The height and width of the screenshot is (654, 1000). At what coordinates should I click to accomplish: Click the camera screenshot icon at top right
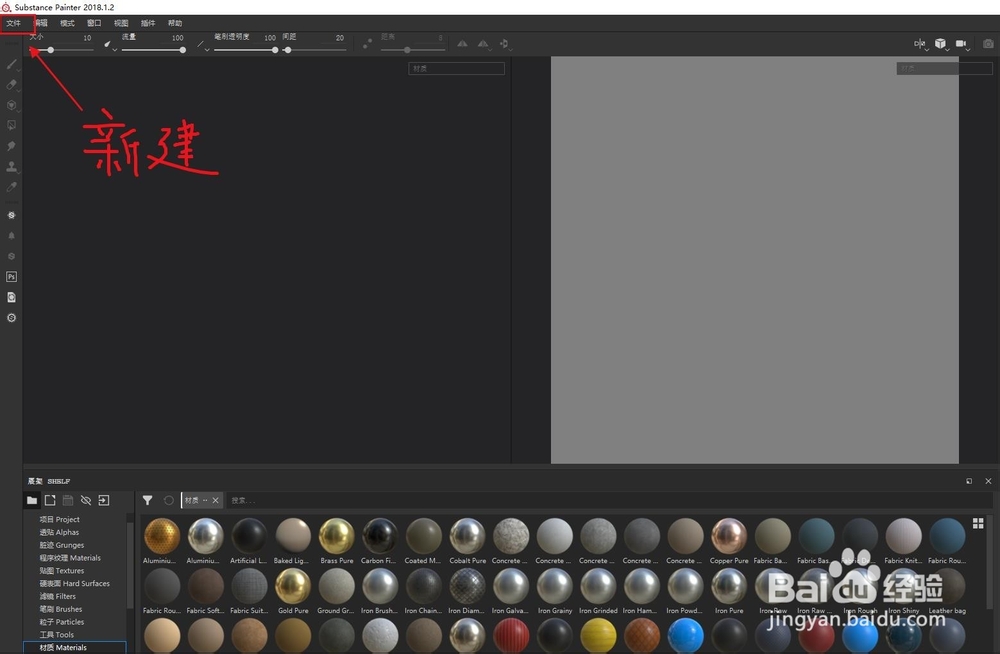(x=988, y=43)
